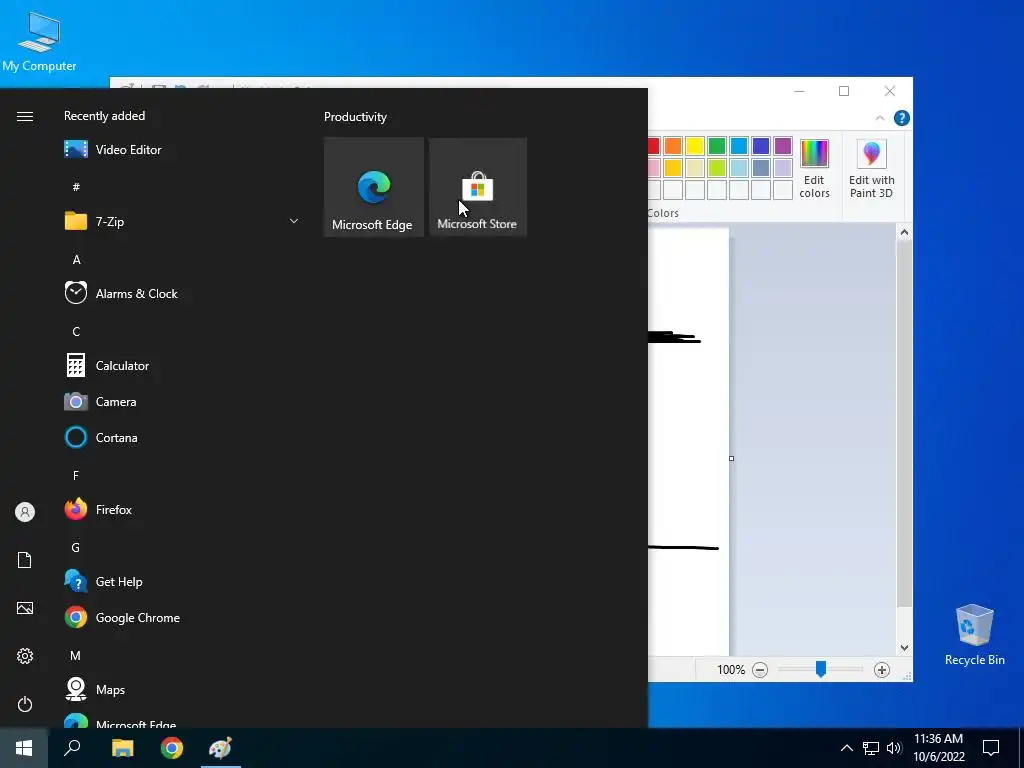Open the Pictures shortcut in Start sidebar
The height and width of the screenshot is (768, 1024).
click(25, 608)
